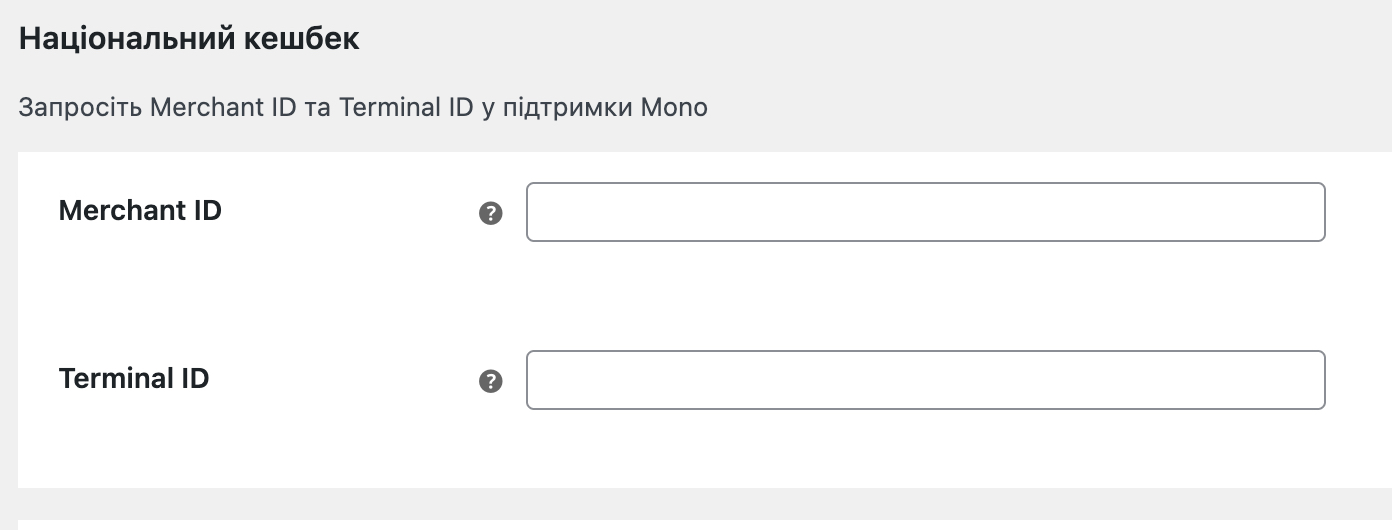
Task: Click the description text about Mono support
Action: (x=363, y=107)
